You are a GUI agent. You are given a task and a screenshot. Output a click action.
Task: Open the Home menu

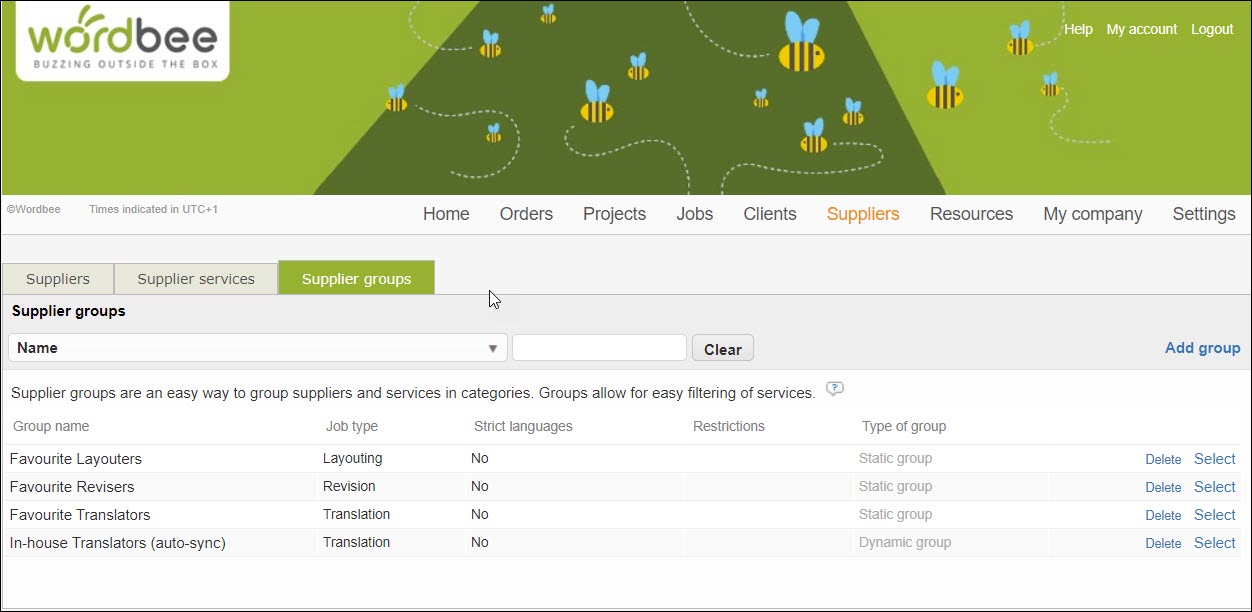[x=446, y=214]
